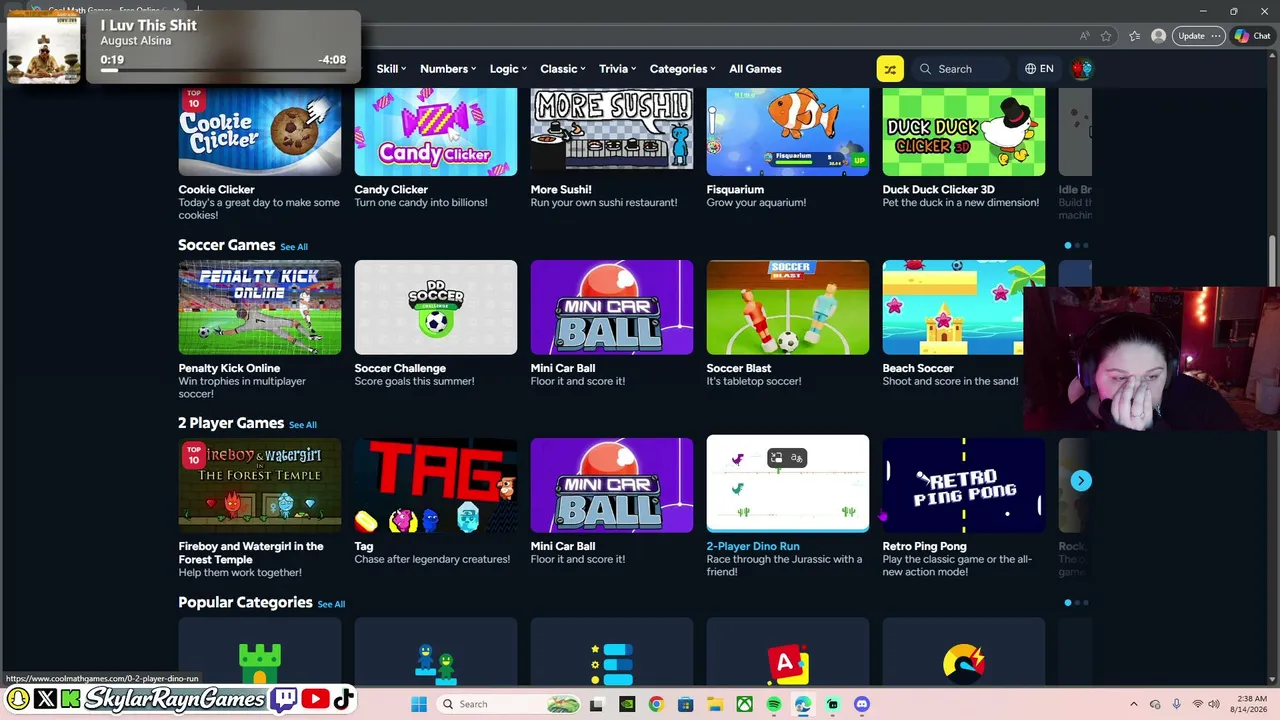Open the Penalty Kick Online title link

click(229, 368)
